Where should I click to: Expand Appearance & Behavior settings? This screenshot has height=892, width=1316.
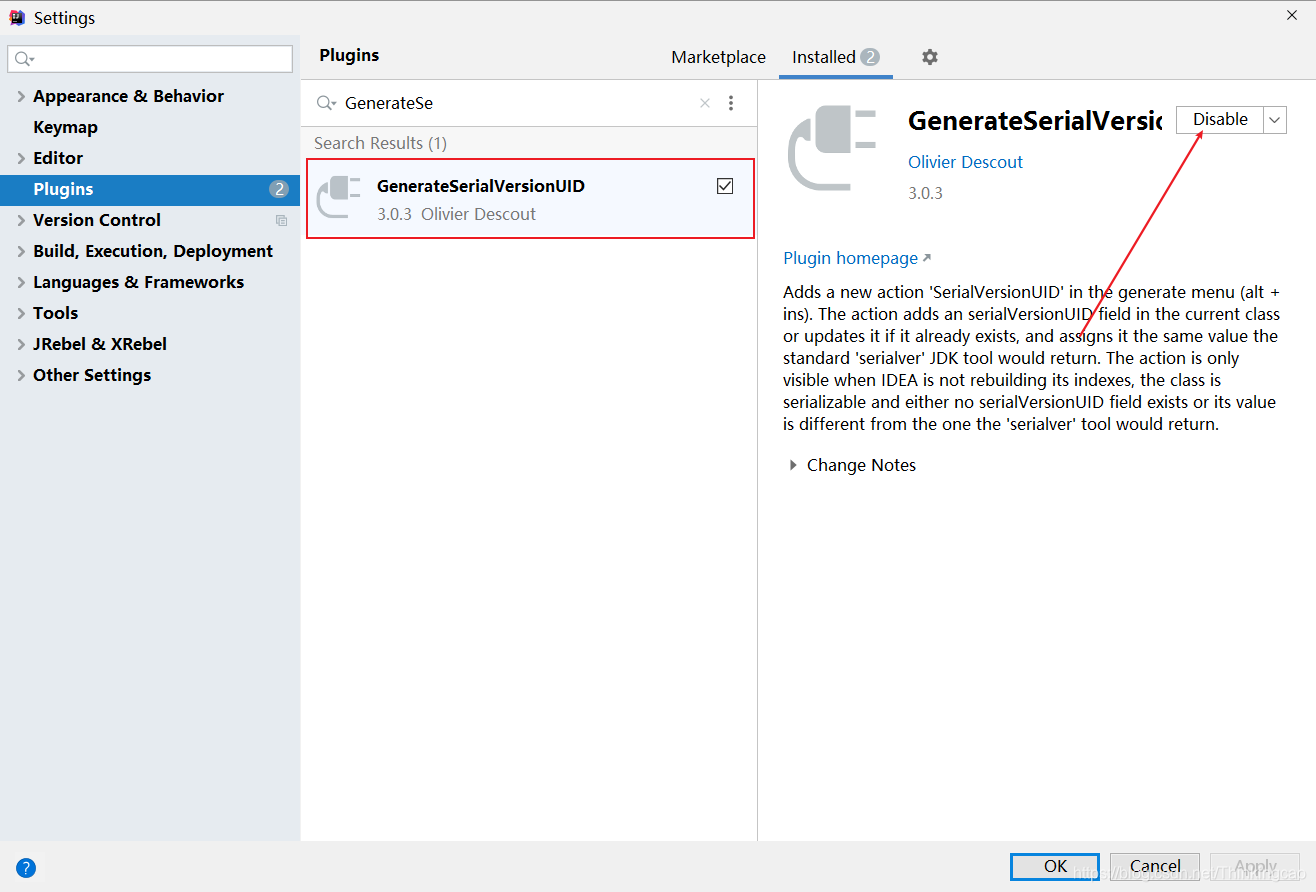(21, 96)
